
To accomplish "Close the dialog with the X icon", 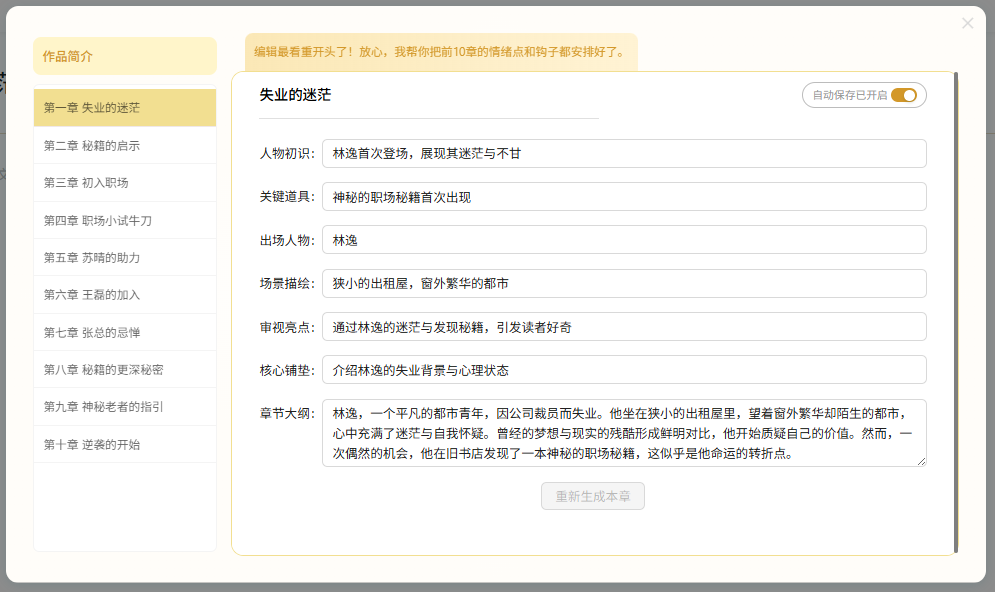I will (x=967, y=23).
